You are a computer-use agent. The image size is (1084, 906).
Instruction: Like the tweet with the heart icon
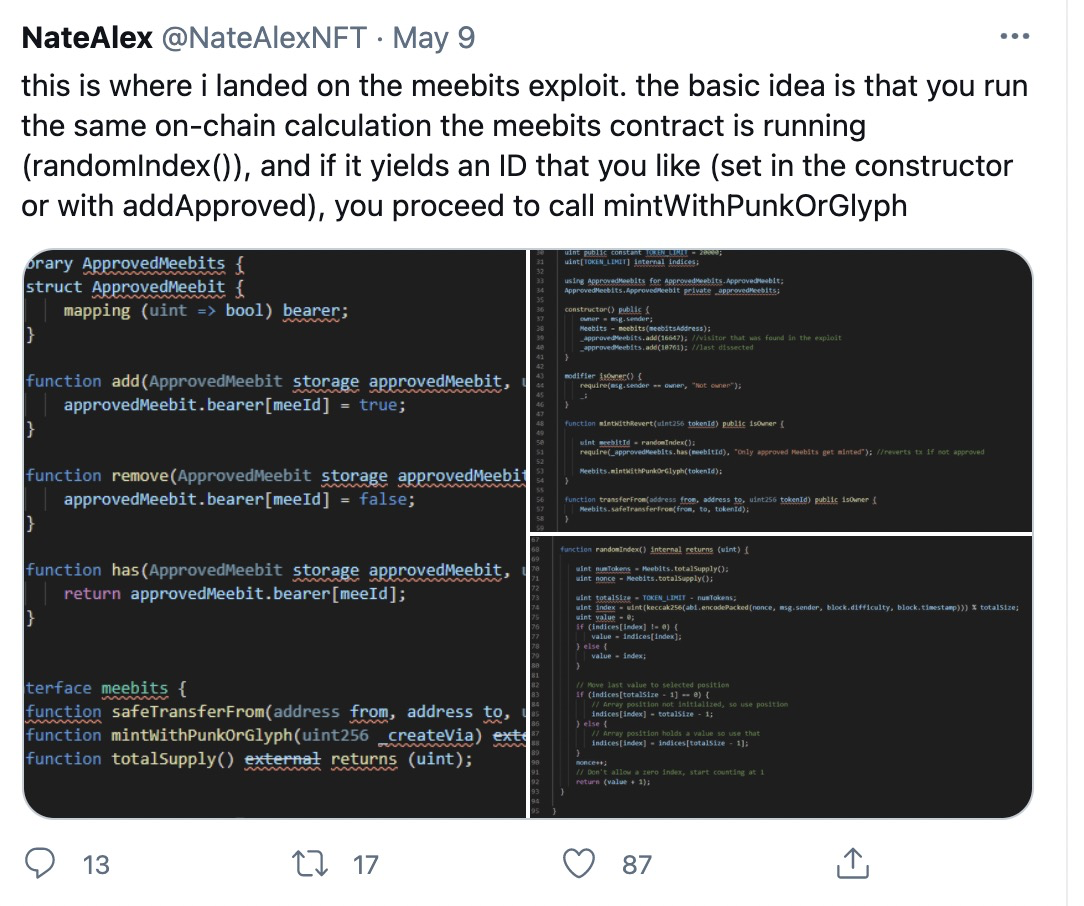pyautogui.click(x=579, y=863)
